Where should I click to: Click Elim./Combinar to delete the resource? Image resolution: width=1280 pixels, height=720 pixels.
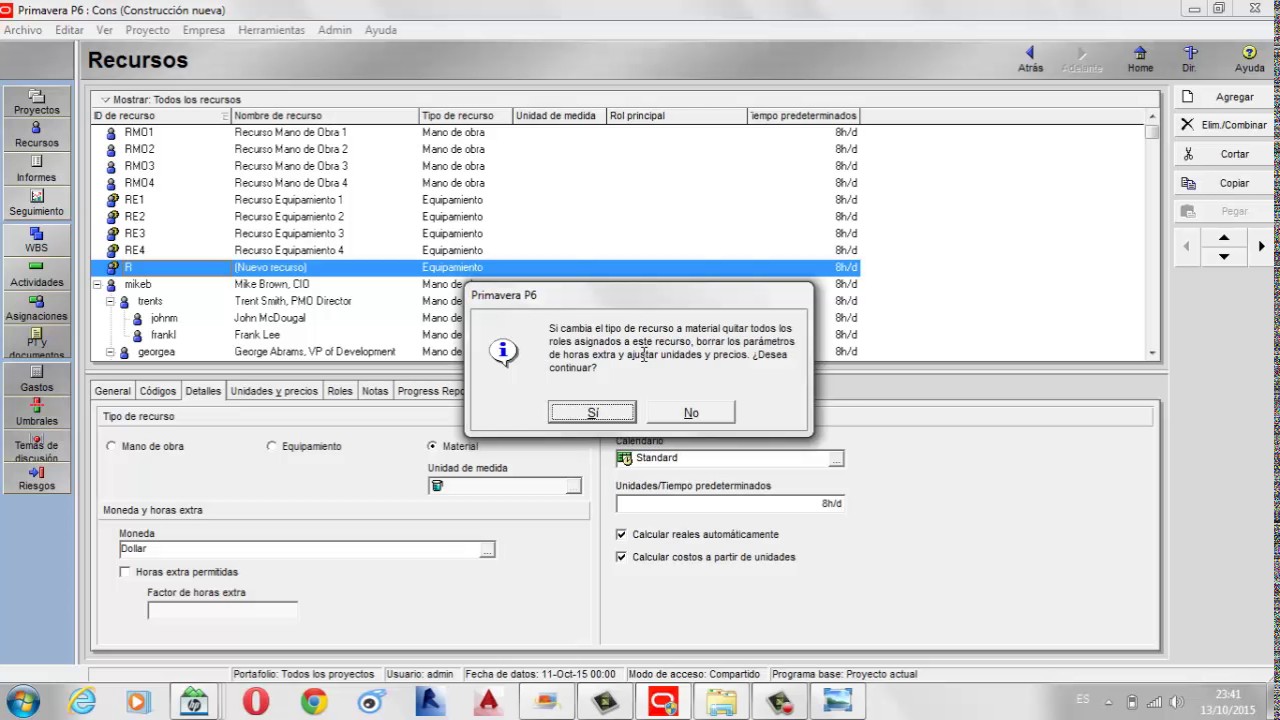[x=1222, y=125]
